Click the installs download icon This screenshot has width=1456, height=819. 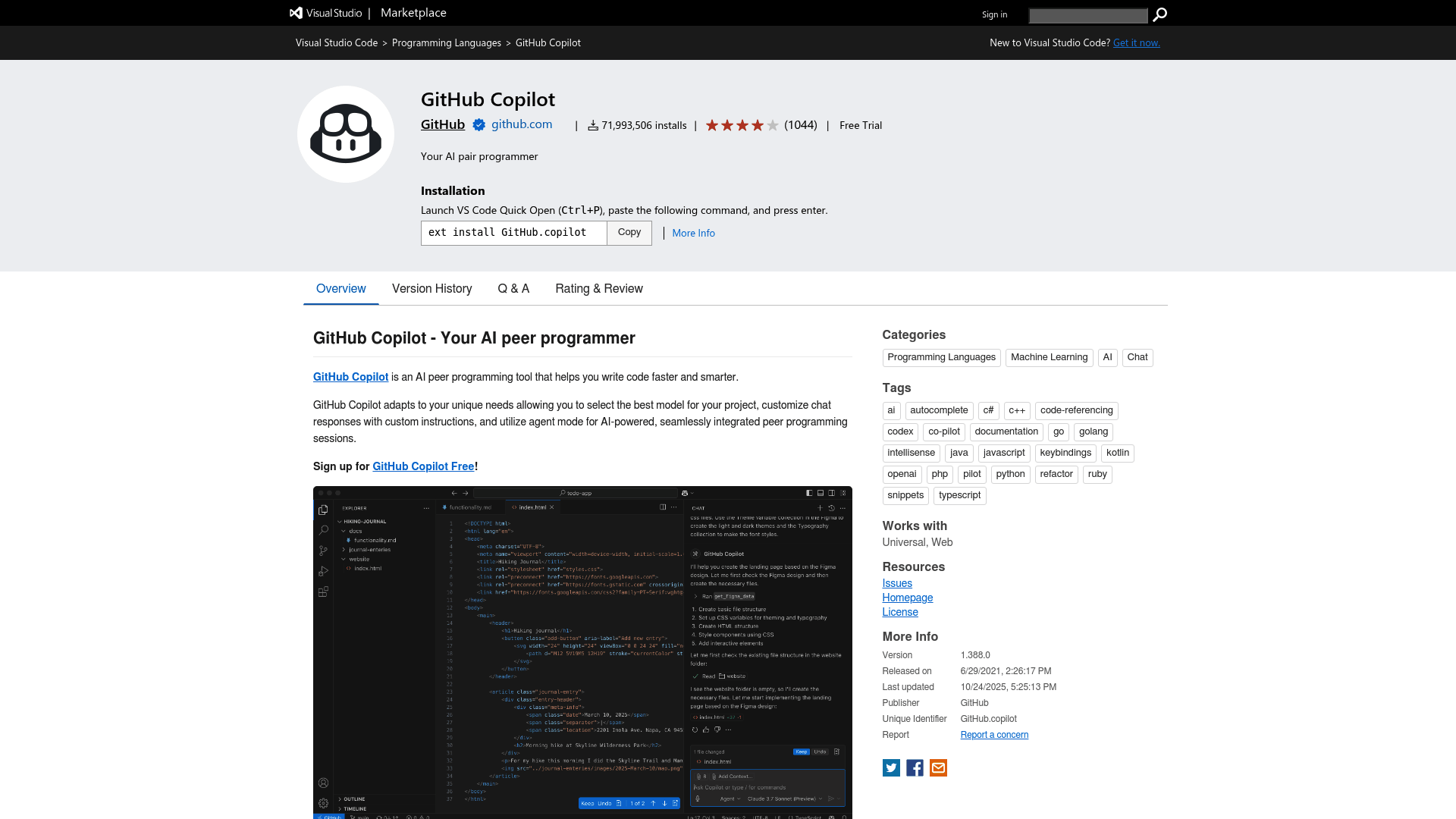pos(593,125)
